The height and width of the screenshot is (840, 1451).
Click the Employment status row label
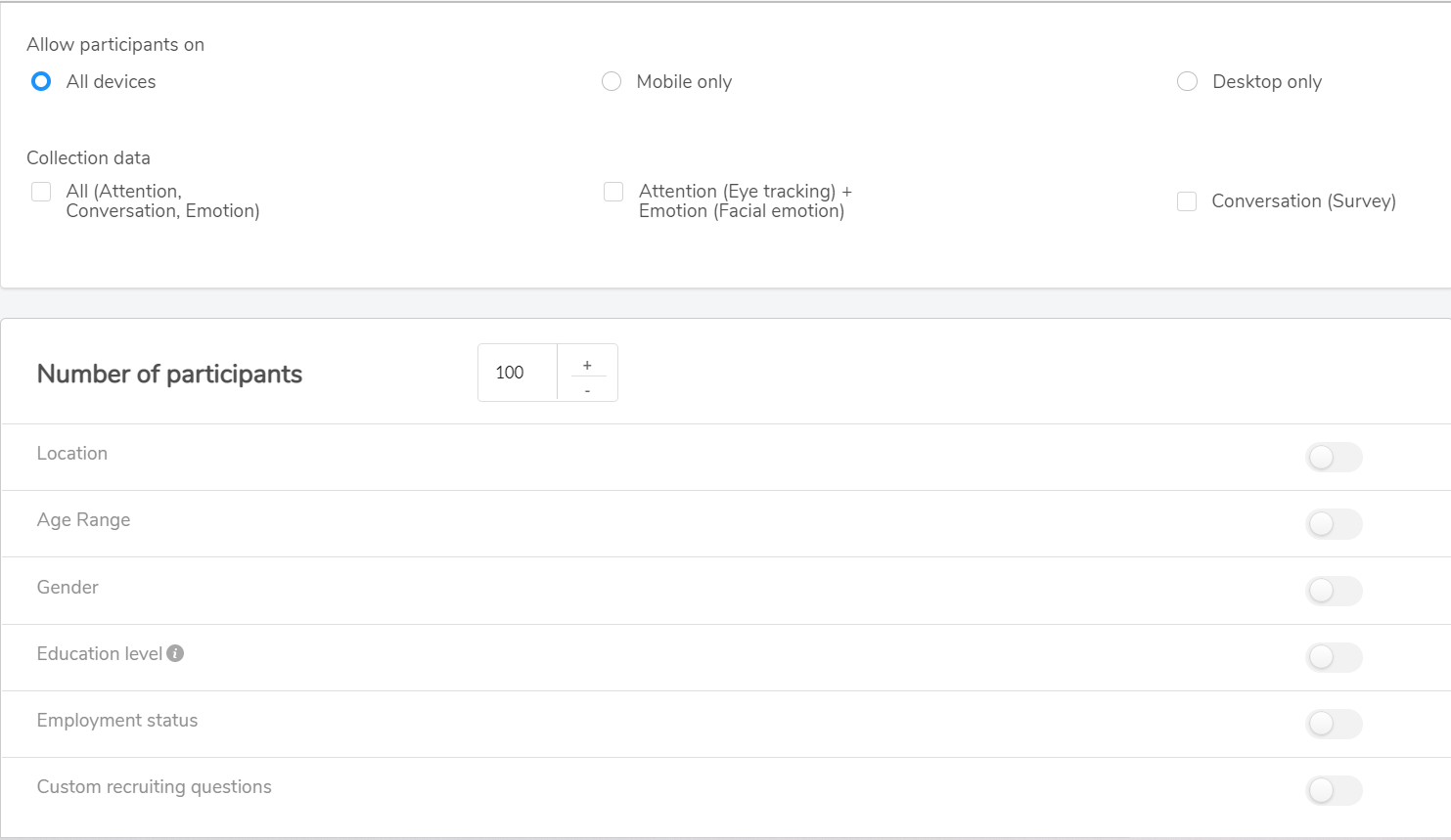(117, 720)
